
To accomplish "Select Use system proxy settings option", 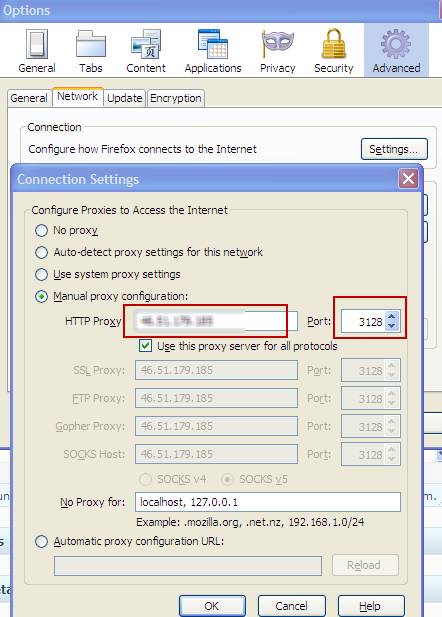I will pos(41,274).
